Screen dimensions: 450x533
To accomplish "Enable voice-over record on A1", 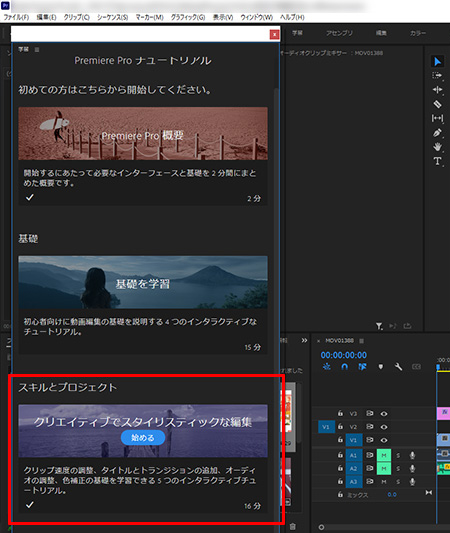I will point(412,455).
